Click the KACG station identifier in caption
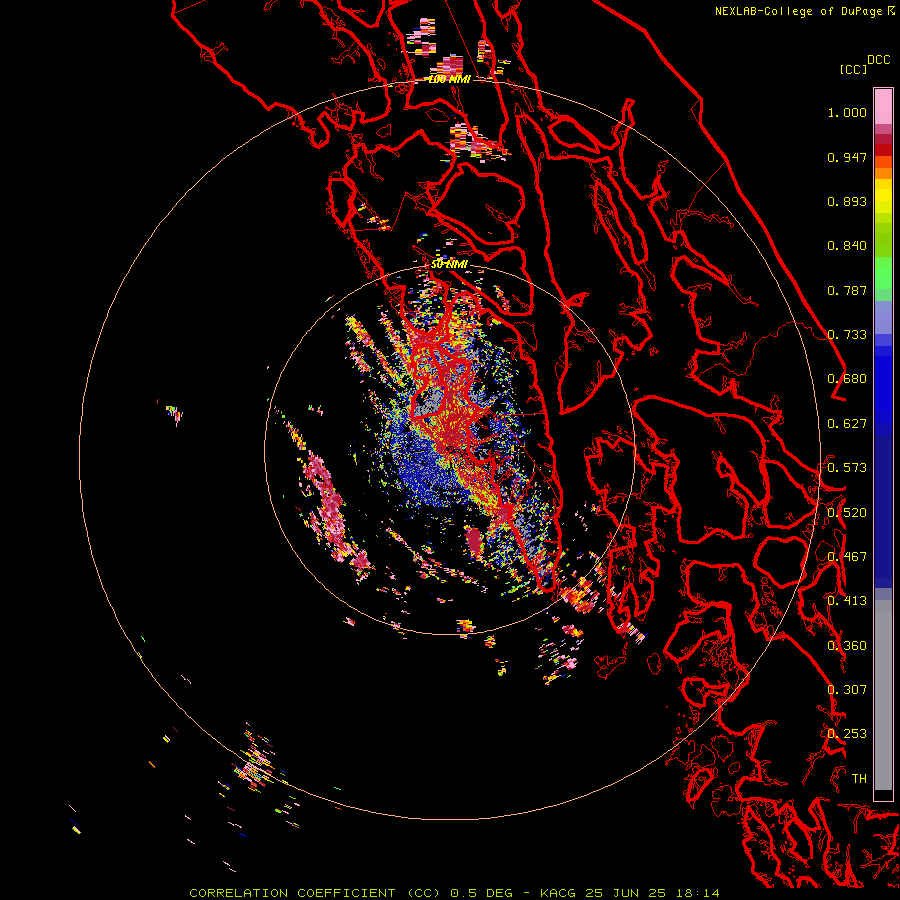Image resolution: width=900 pixels, height=900 pixels. (557, 893)
